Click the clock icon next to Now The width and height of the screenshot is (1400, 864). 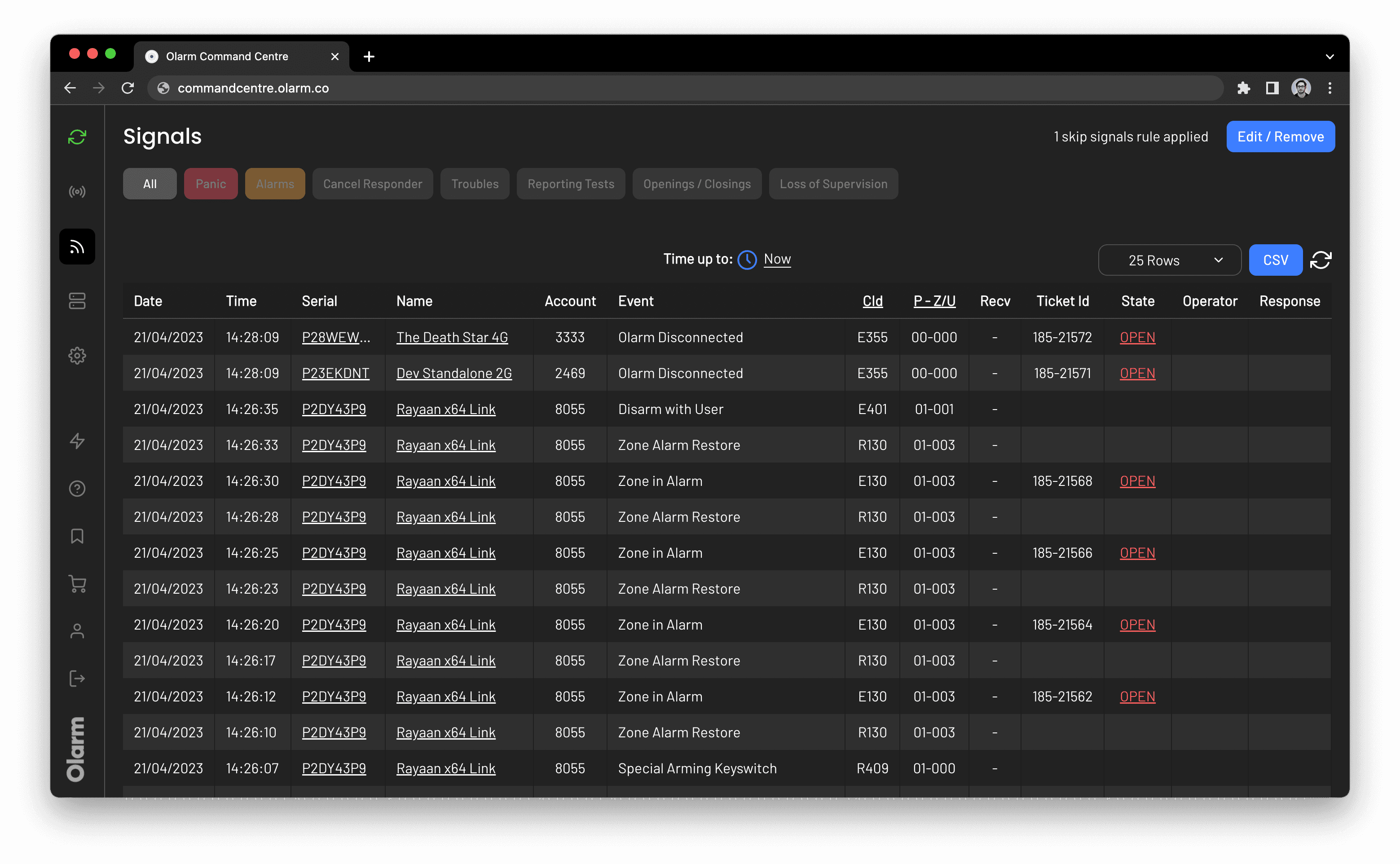click(x=747, y=260)
